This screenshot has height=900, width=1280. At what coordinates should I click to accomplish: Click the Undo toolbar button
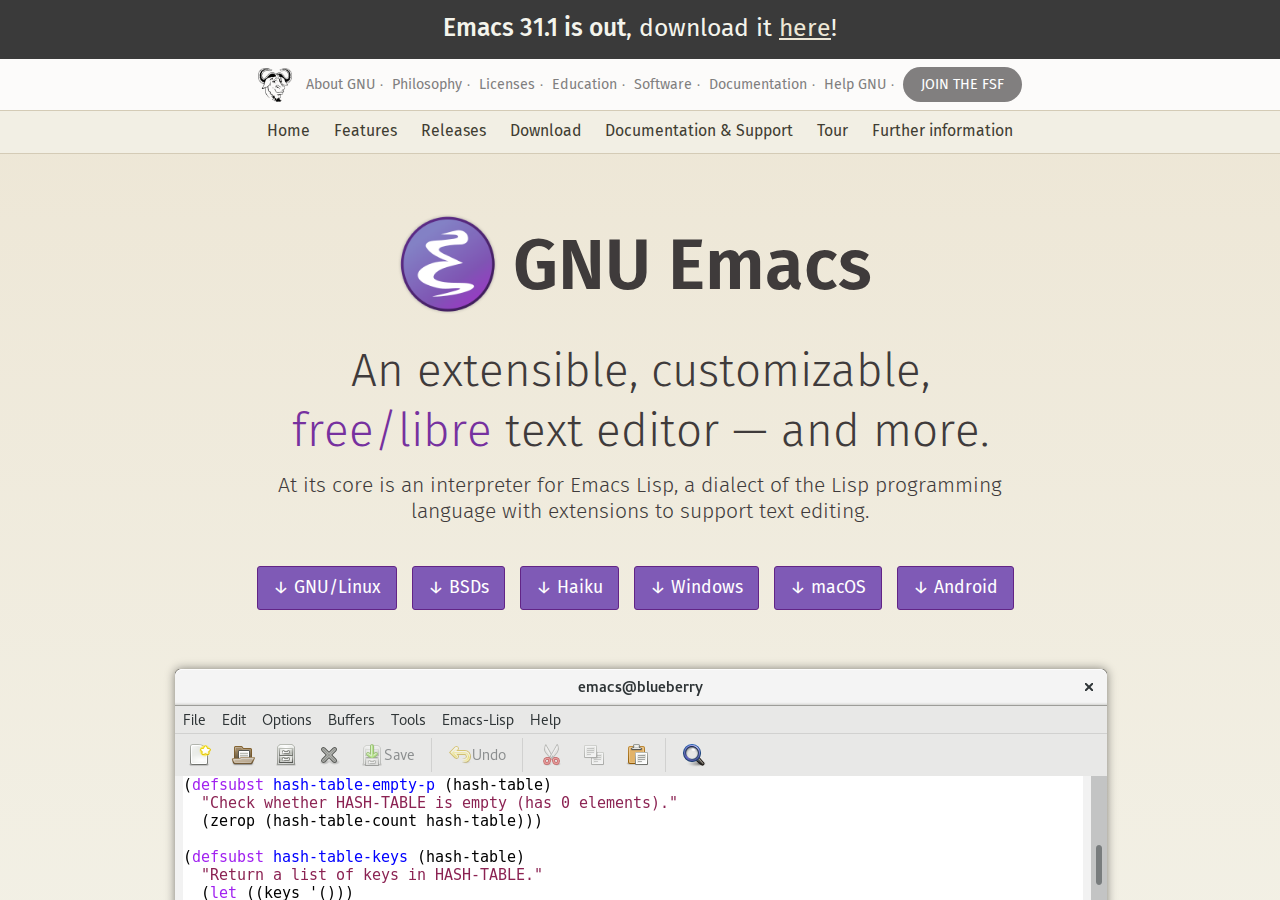(478, 755)
